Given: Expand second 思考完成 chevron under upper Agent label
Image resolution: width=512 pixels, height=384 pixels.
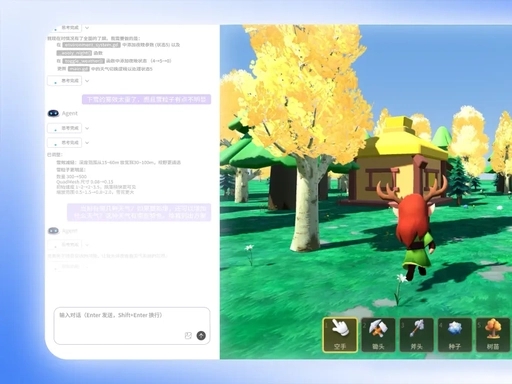Looking at the screenshot, I should (x=87, y=143).
